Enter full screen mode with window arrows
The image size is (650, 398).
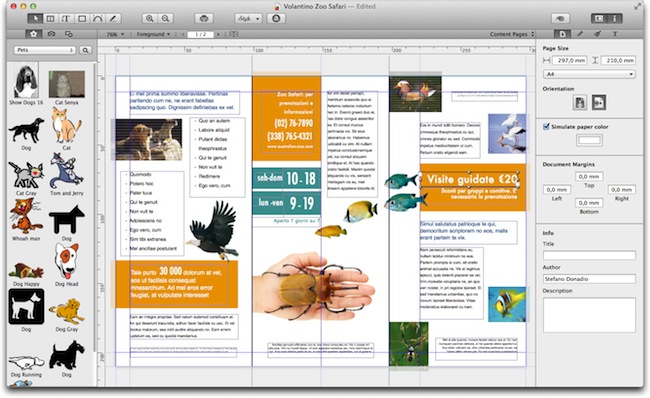tap(637, 6)
